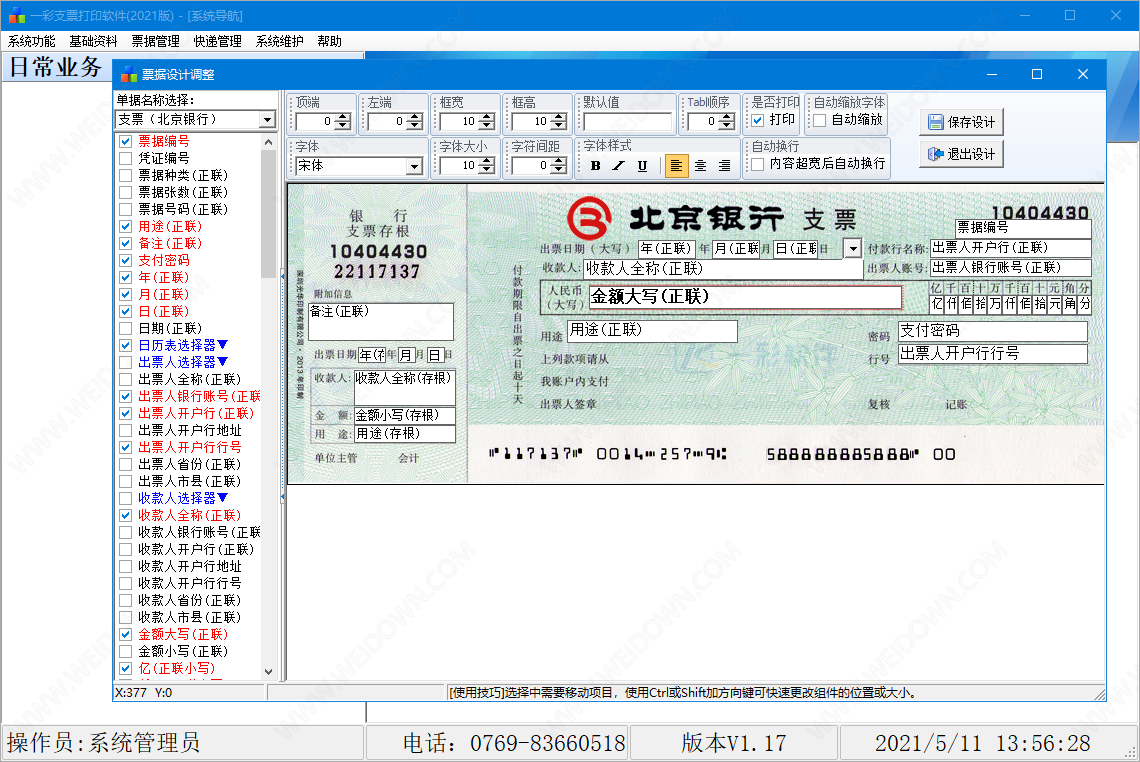Click the 退出设计 button
This screenshot has height=762, width=1140.
point(961,154)
